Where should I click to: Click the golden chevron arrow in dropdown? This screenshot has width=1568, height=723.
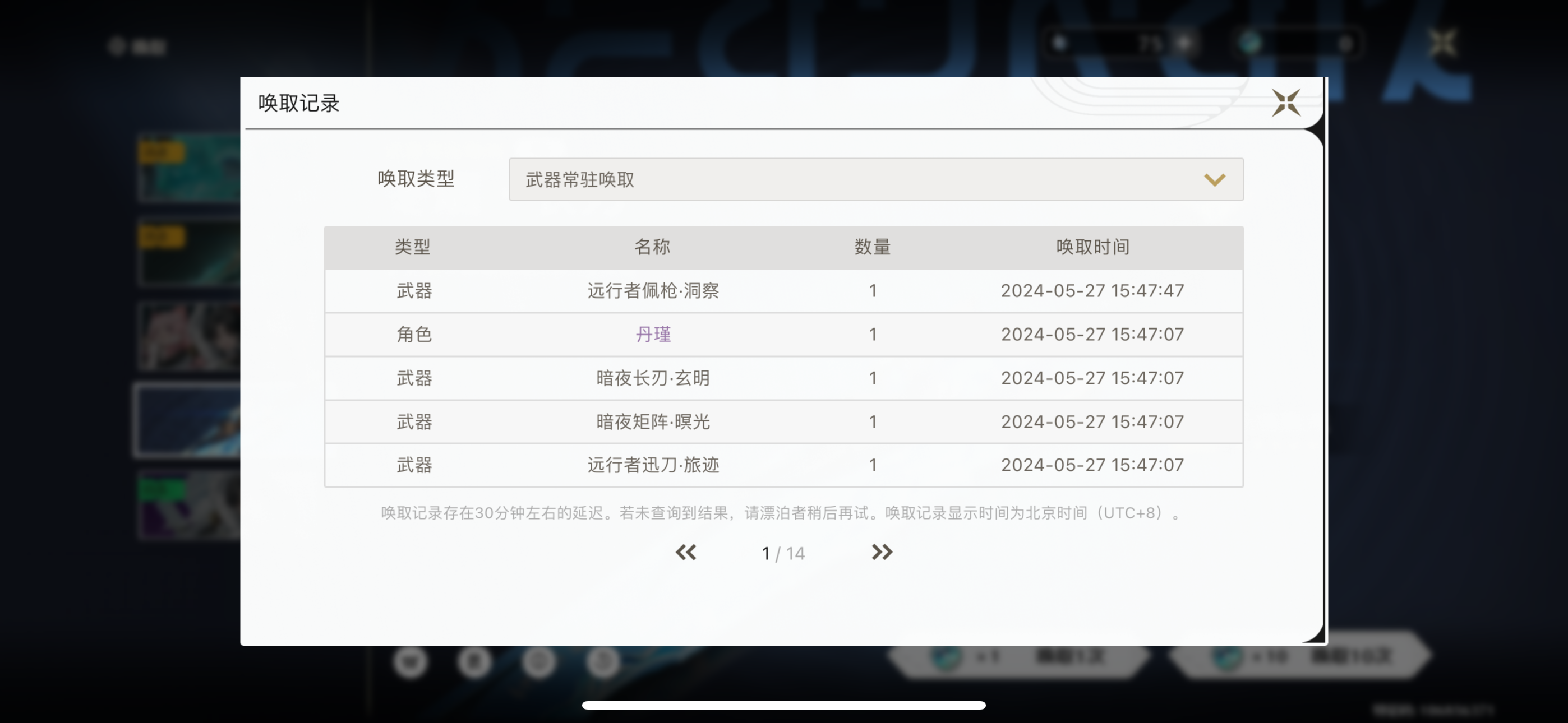click(1214, 179)
